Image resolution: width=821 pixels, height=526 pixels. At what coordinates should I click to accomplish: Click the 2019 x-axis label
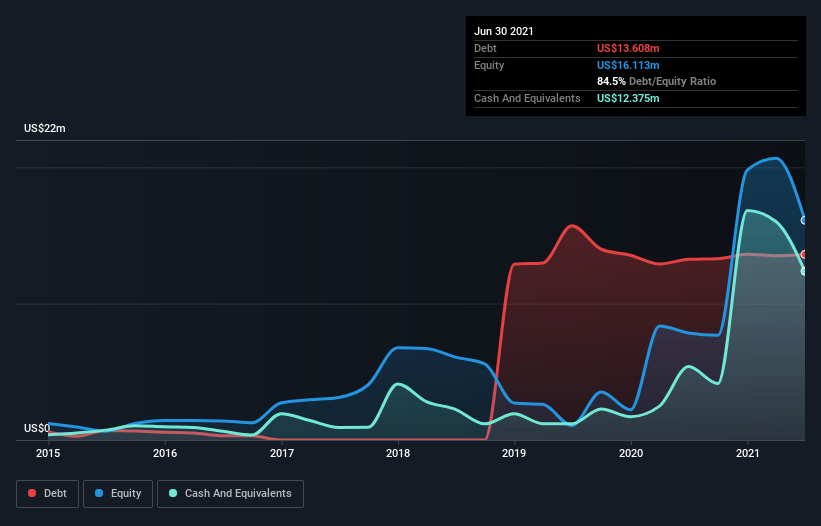point(514,453)
